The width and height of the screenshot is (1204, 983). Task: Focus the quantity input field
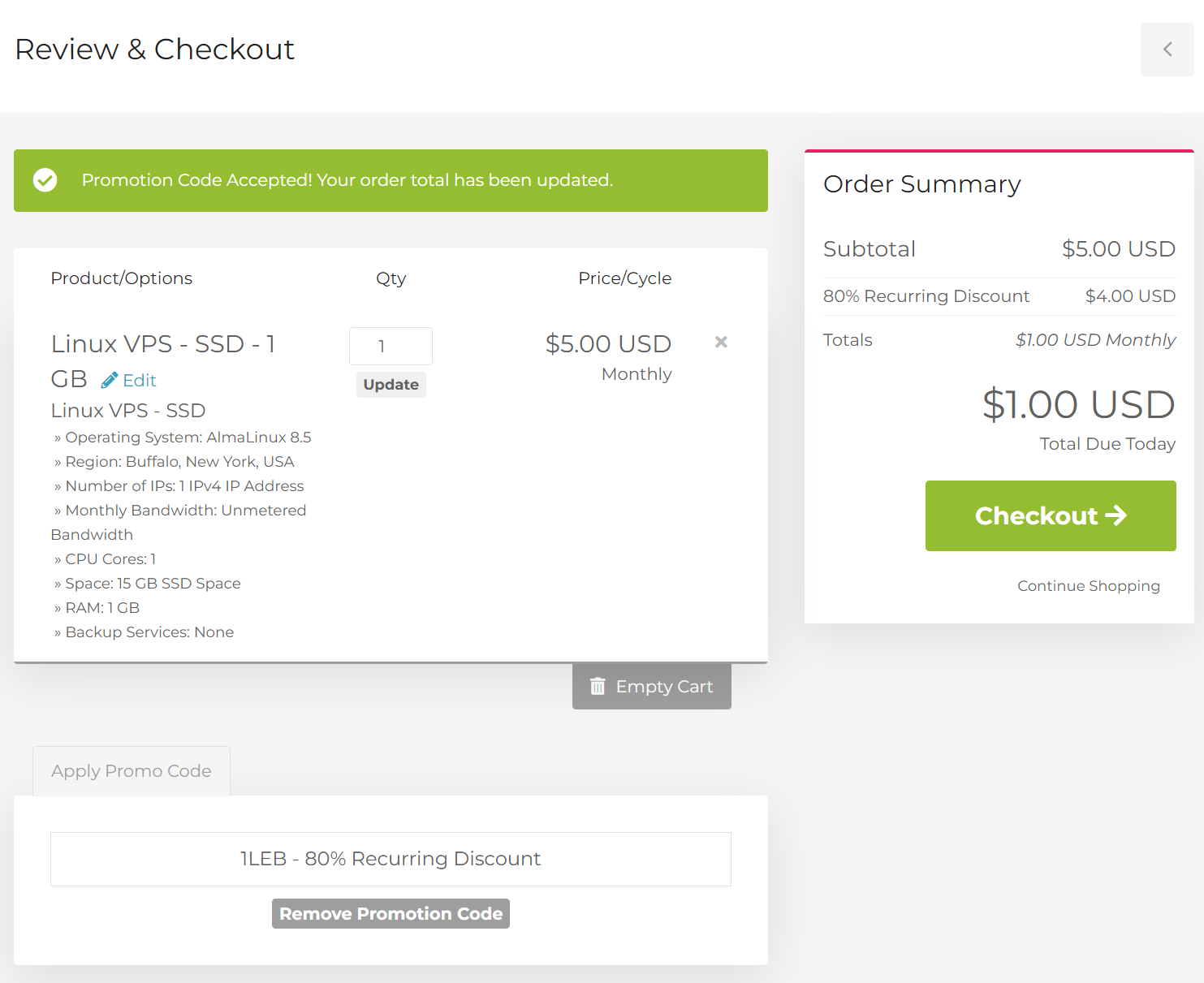391,347
